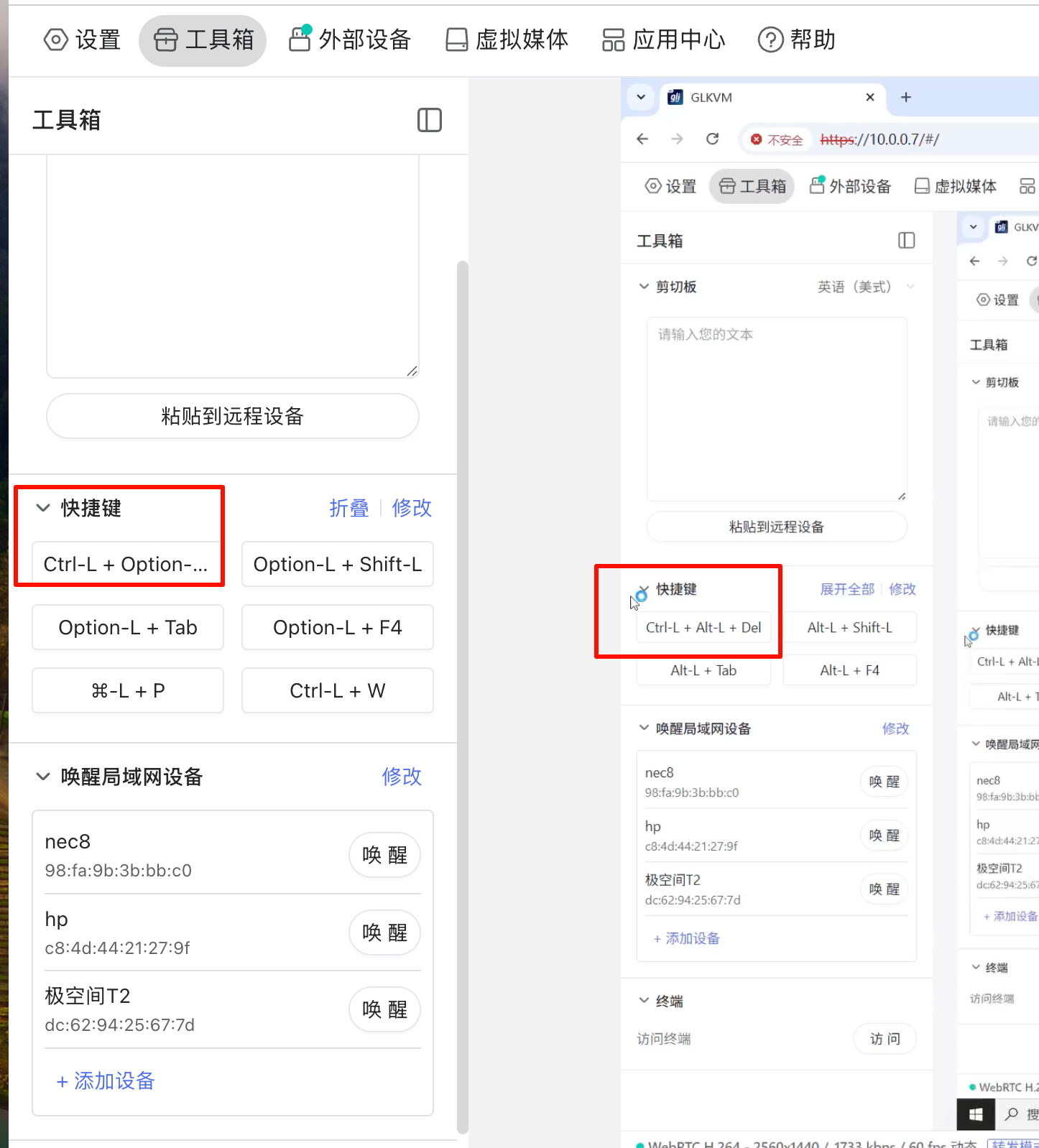
Task: Toggle the 工具箱 sidebar panel layout icon
Action: tap(429, 120)
